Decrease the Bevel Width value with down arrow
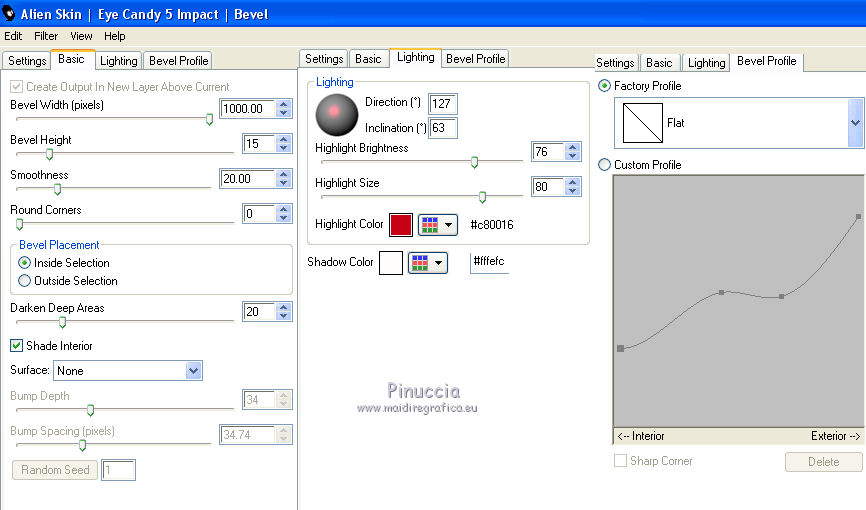The width and height of the screenshot is (866, 510). pos(284,113)
